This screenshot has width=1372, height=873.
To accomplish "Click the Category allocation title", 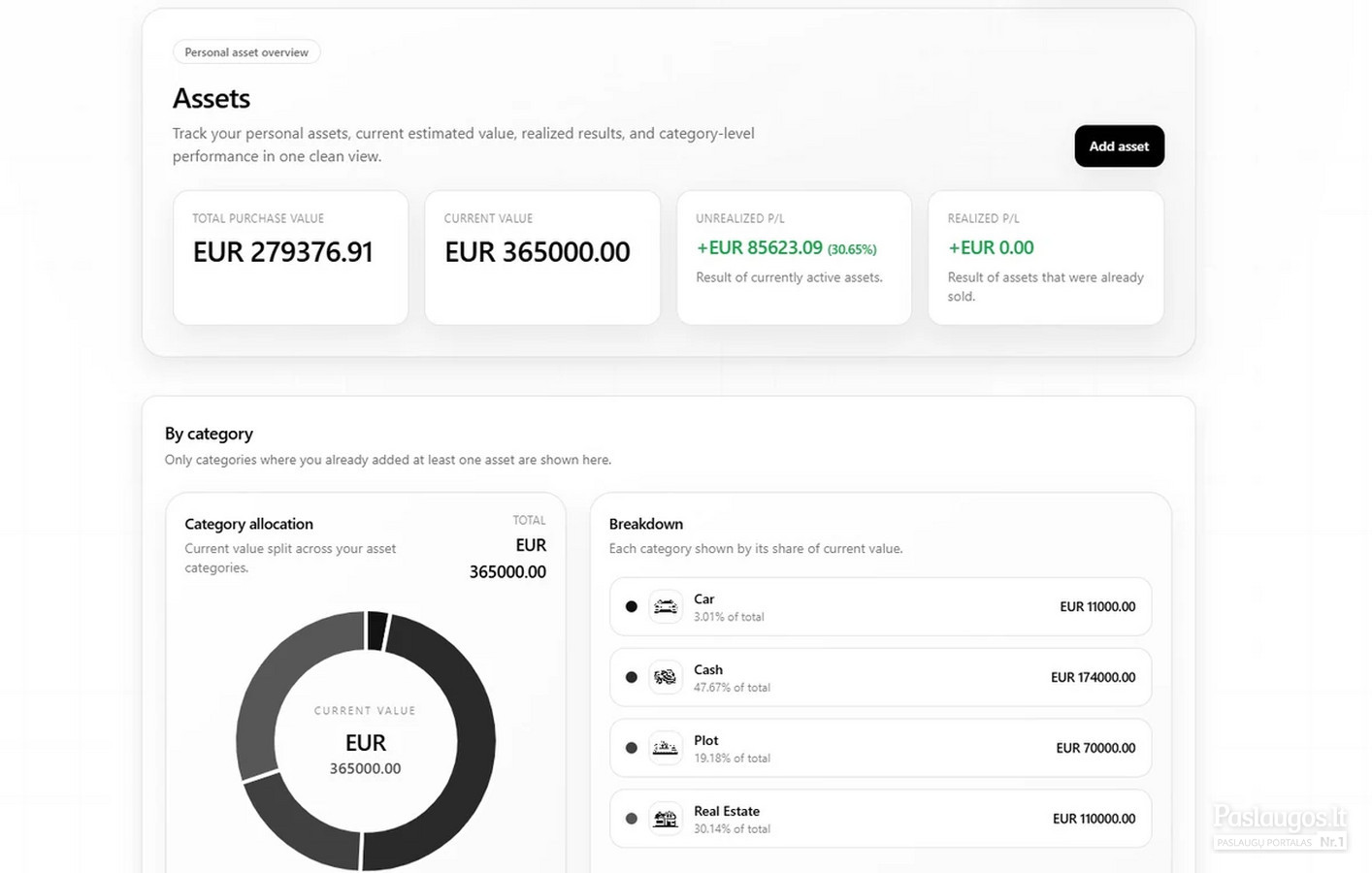I will (248, 524).
